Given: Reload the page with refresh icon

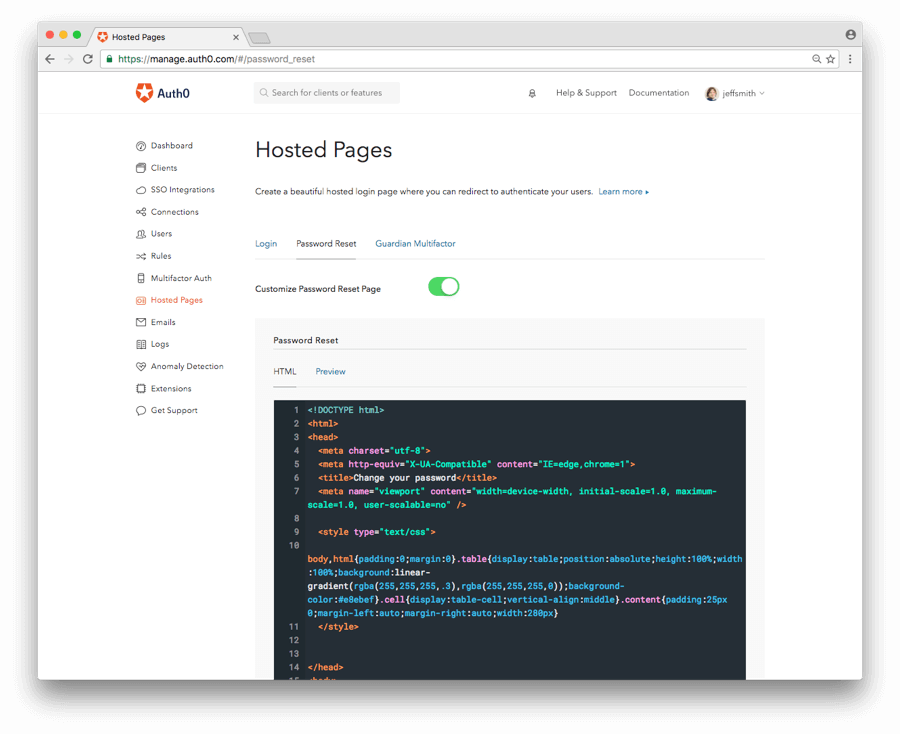Looking at the screenshot, I should (88, 59).
